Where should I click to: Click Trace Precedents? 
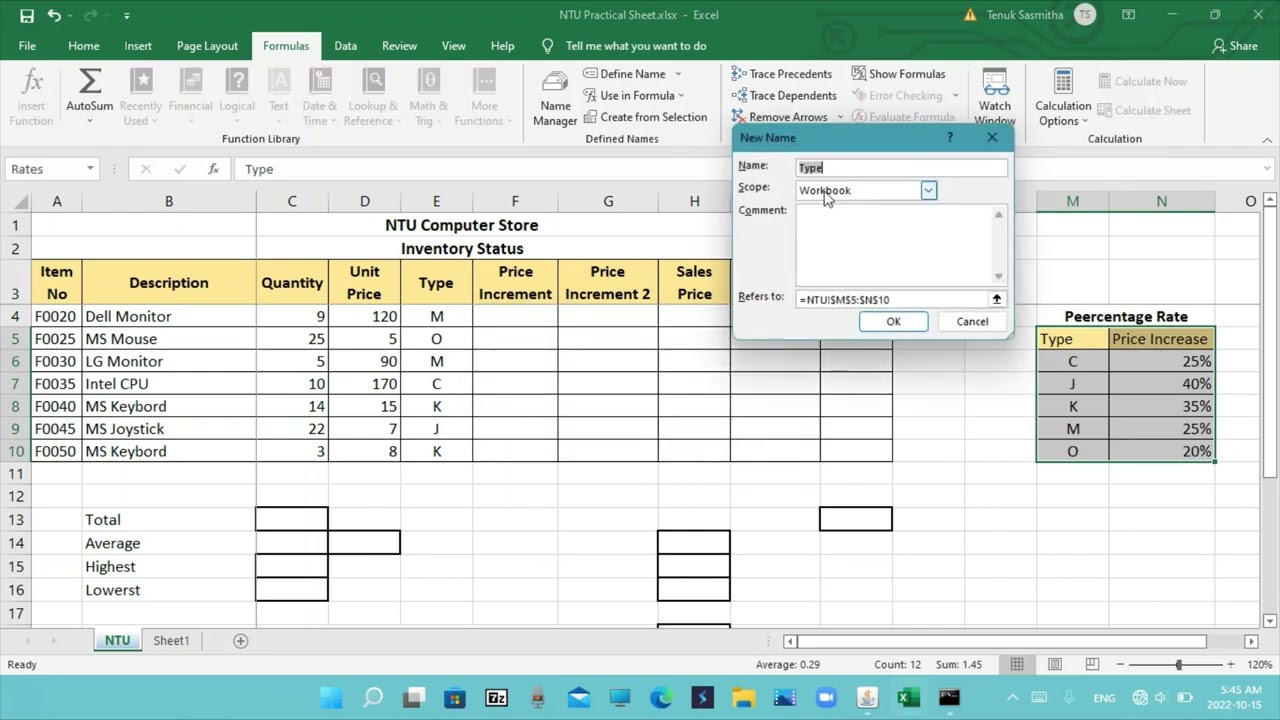(x=782, y=74)
